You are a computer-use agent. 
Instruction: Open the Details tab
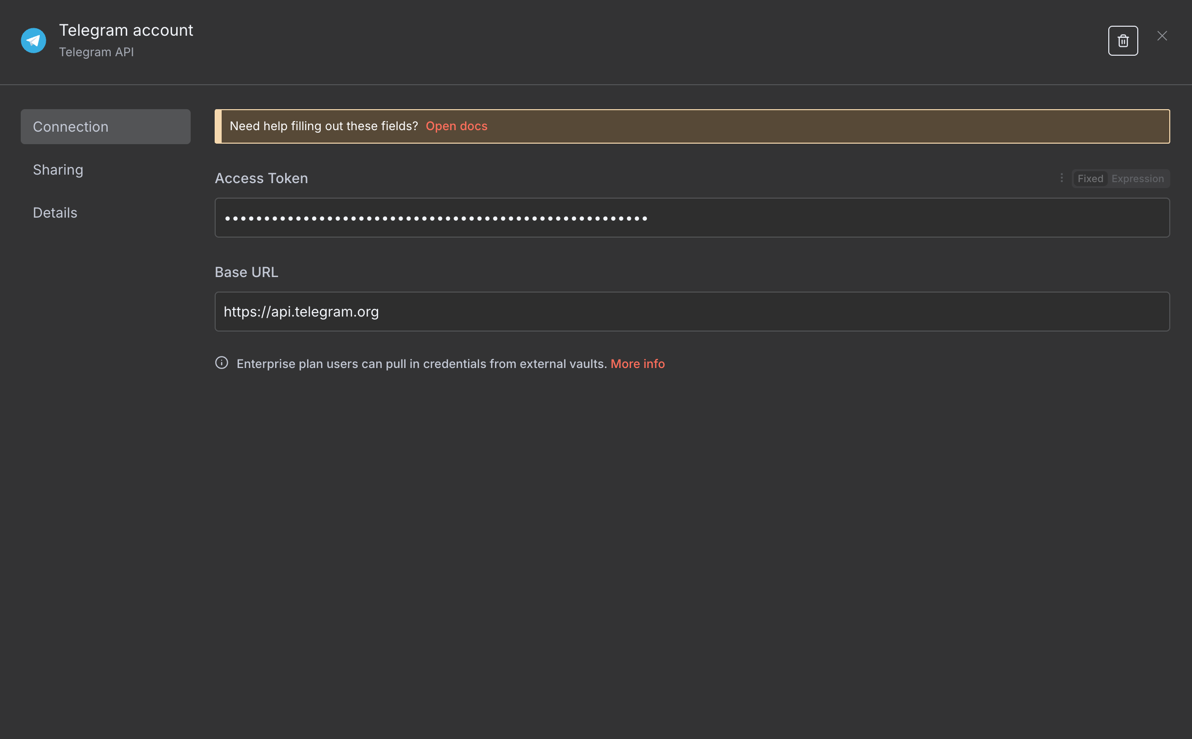(x=106, y=213)
